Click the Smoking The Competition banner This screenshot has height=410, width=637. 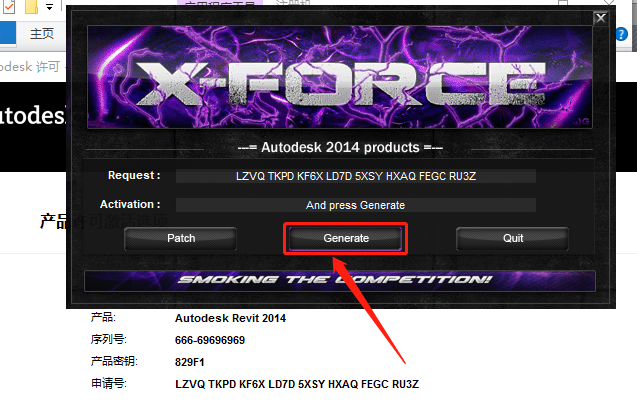340,281
